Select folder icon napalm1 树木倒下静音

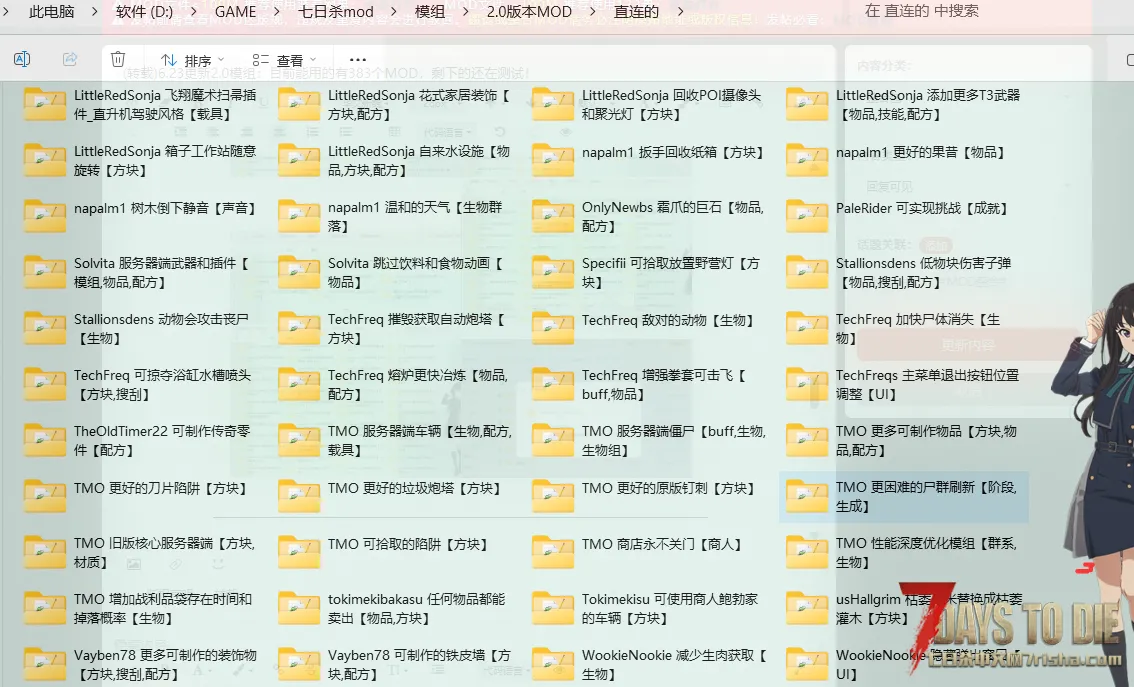pyautogui.click(x=45, y=216)
